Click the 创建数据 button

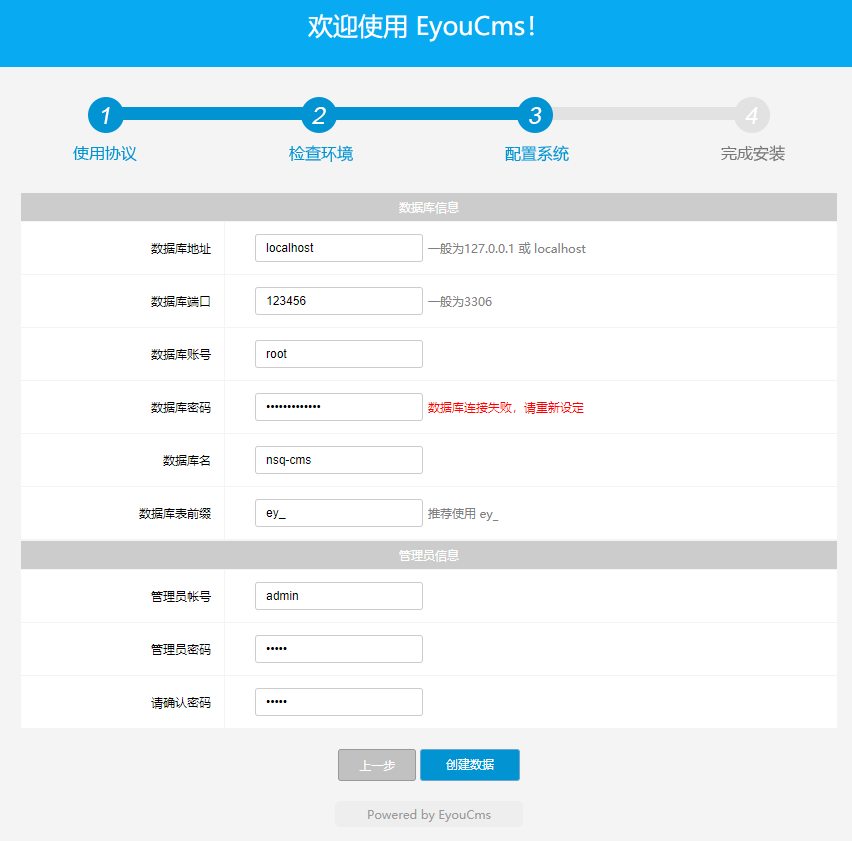coord(469,765)
